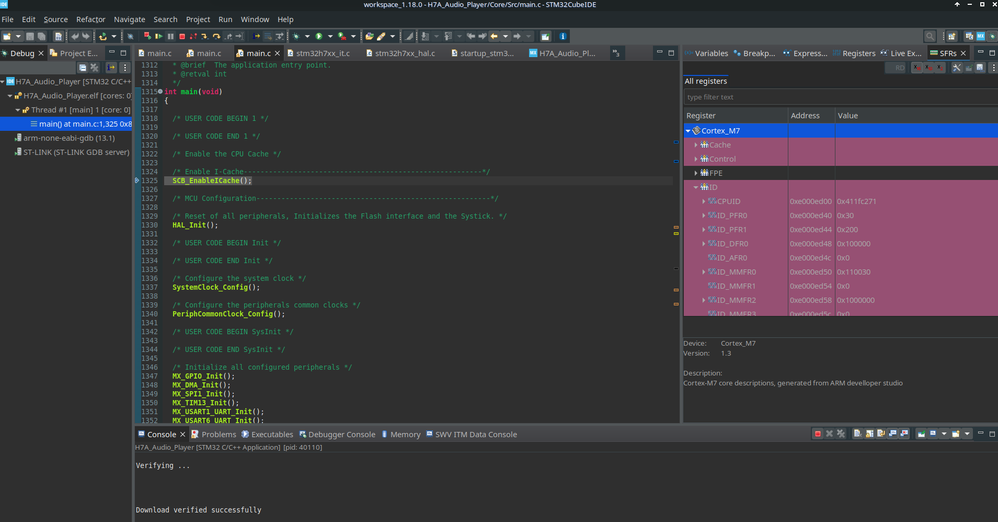Switch to the Project Explorer tab

tap(74, 53)
